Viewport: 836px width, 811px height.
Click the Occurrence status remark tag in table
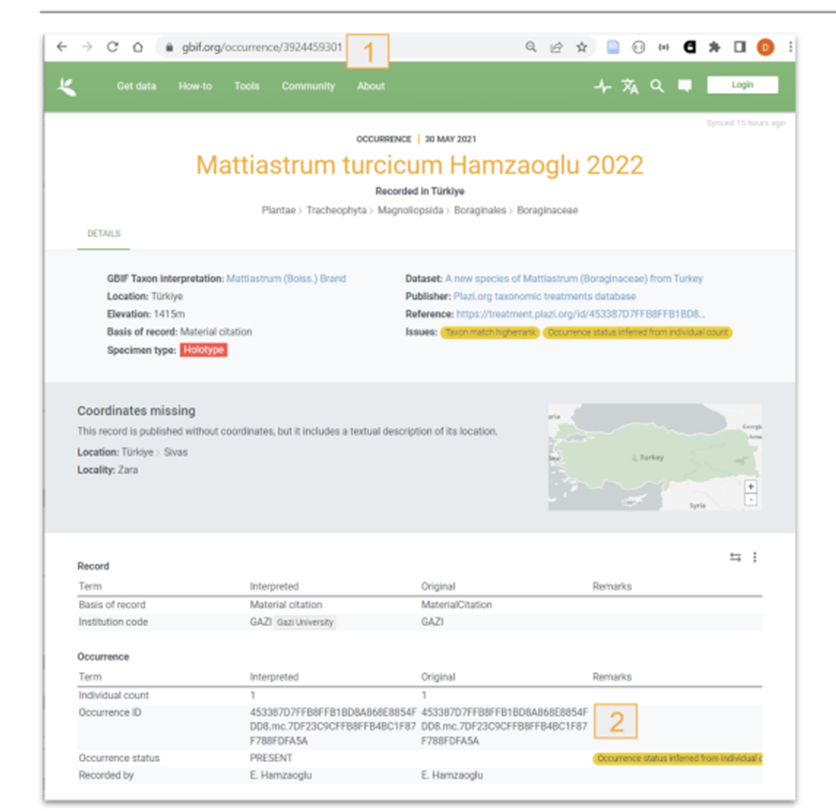678,758
